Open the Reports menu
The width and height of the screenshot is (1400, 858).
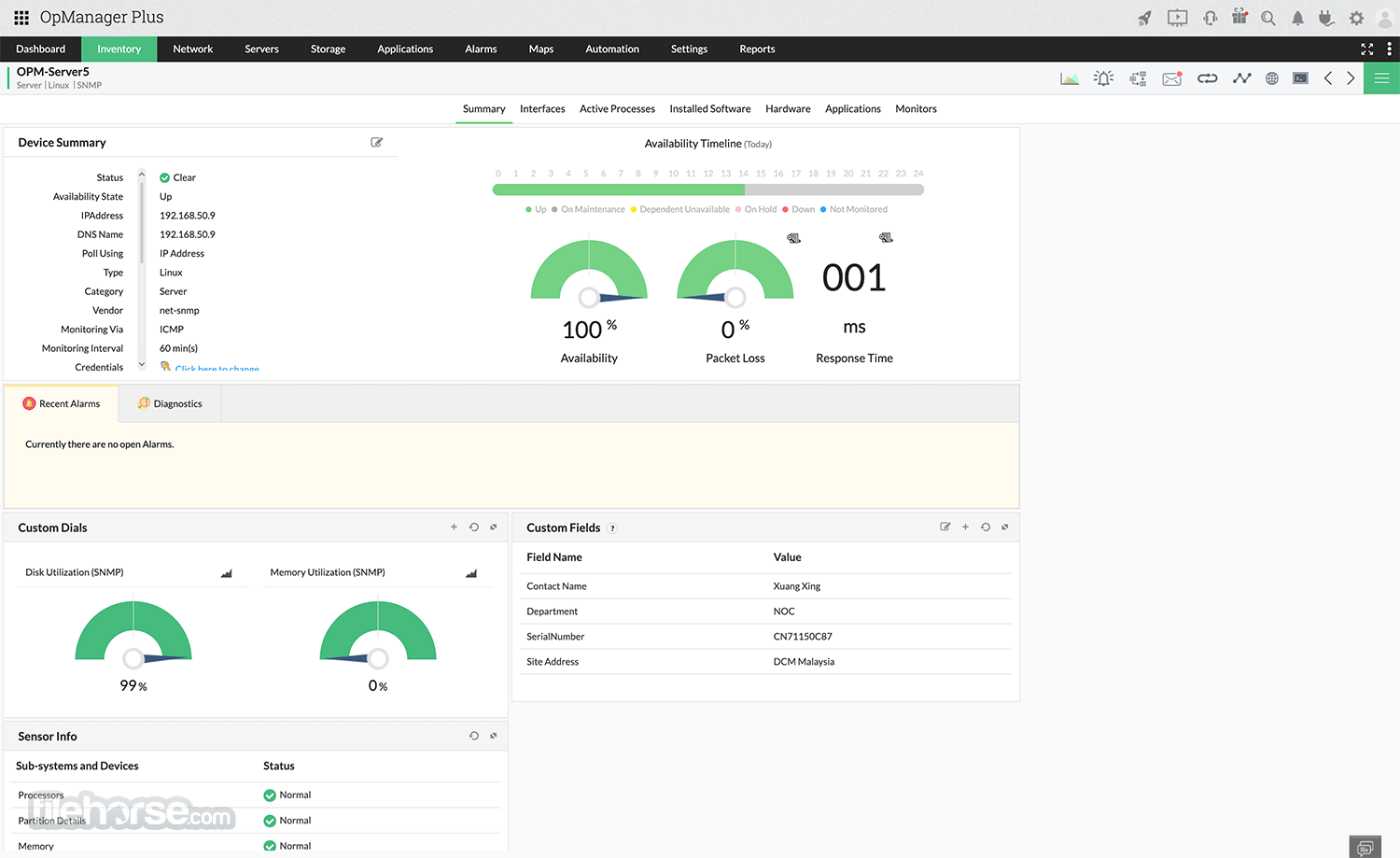coord(758,49)
